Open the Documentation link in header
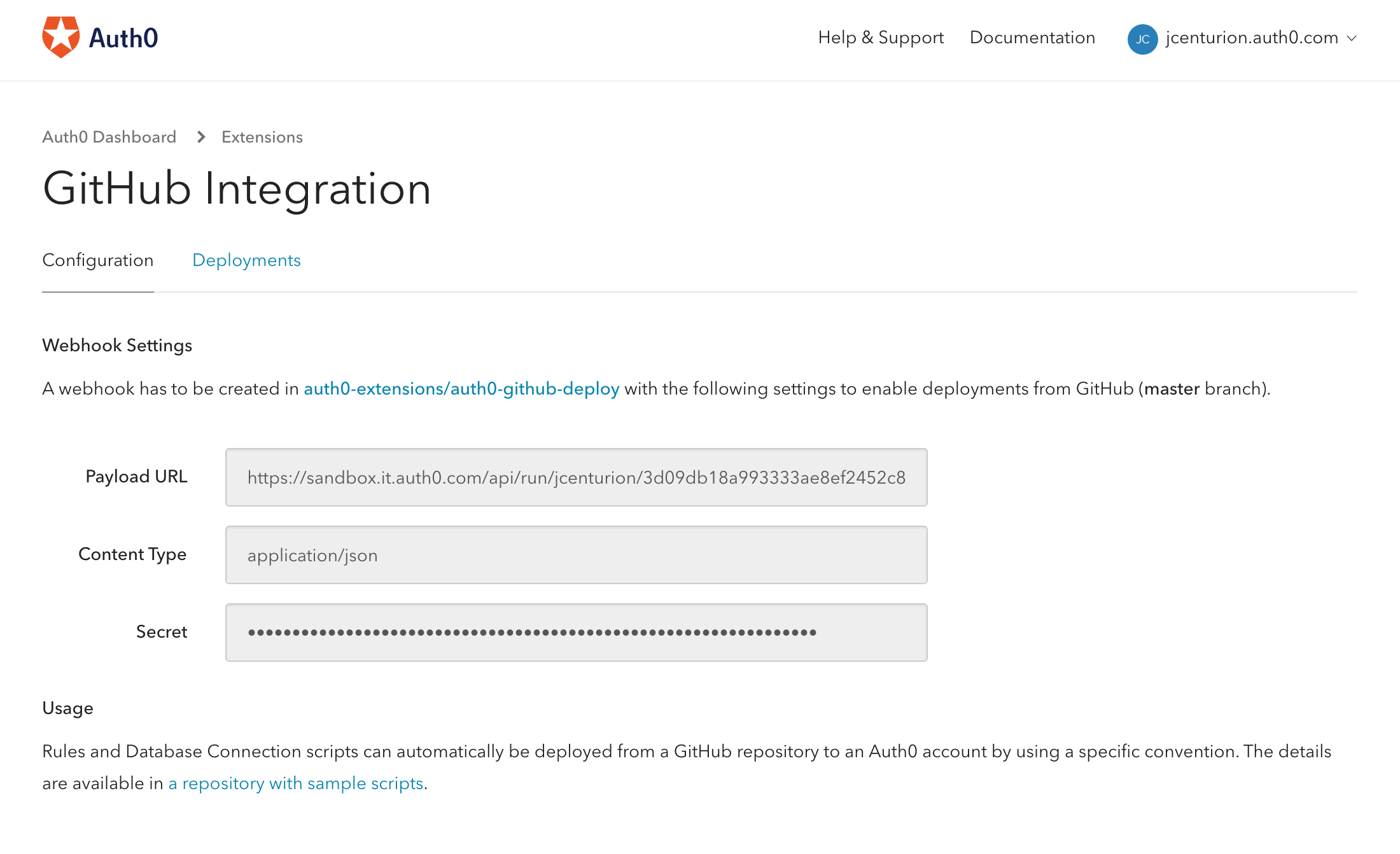The image size is (1400, 854). (x=1032, y=38)
